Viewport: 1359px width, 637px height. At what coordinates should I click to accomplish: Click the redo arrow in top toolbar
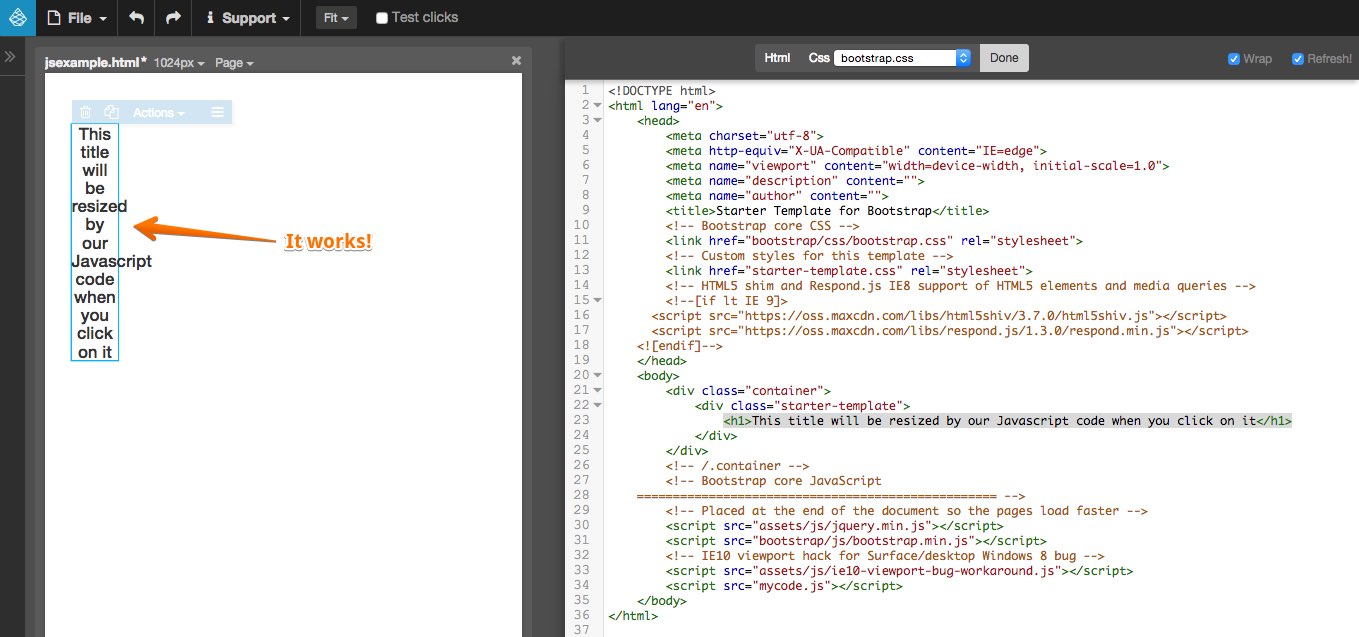click(173, 18)
